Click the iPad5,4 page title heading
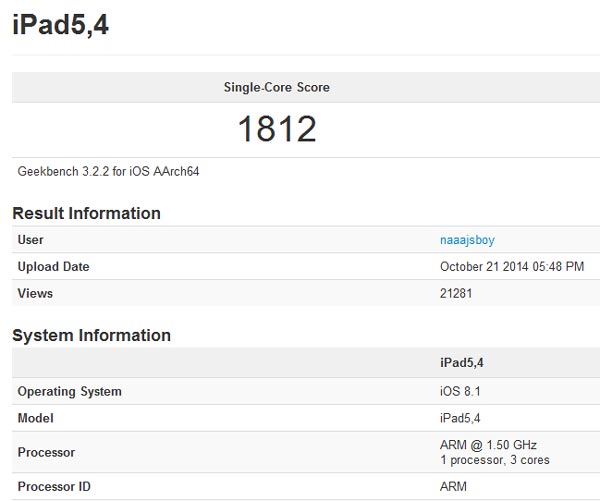The width and height of the screenshot is (600, 501). pos(60,25)
